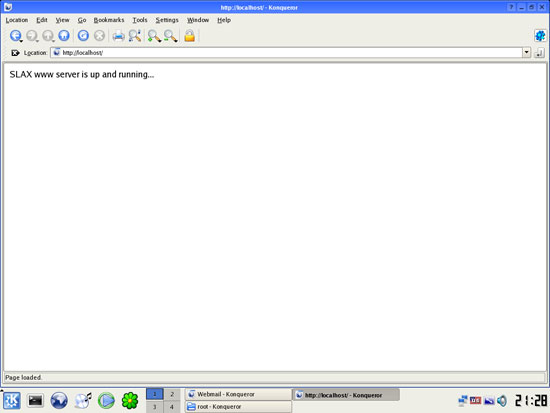Switch to virtual desktop 1

[154, 394]
